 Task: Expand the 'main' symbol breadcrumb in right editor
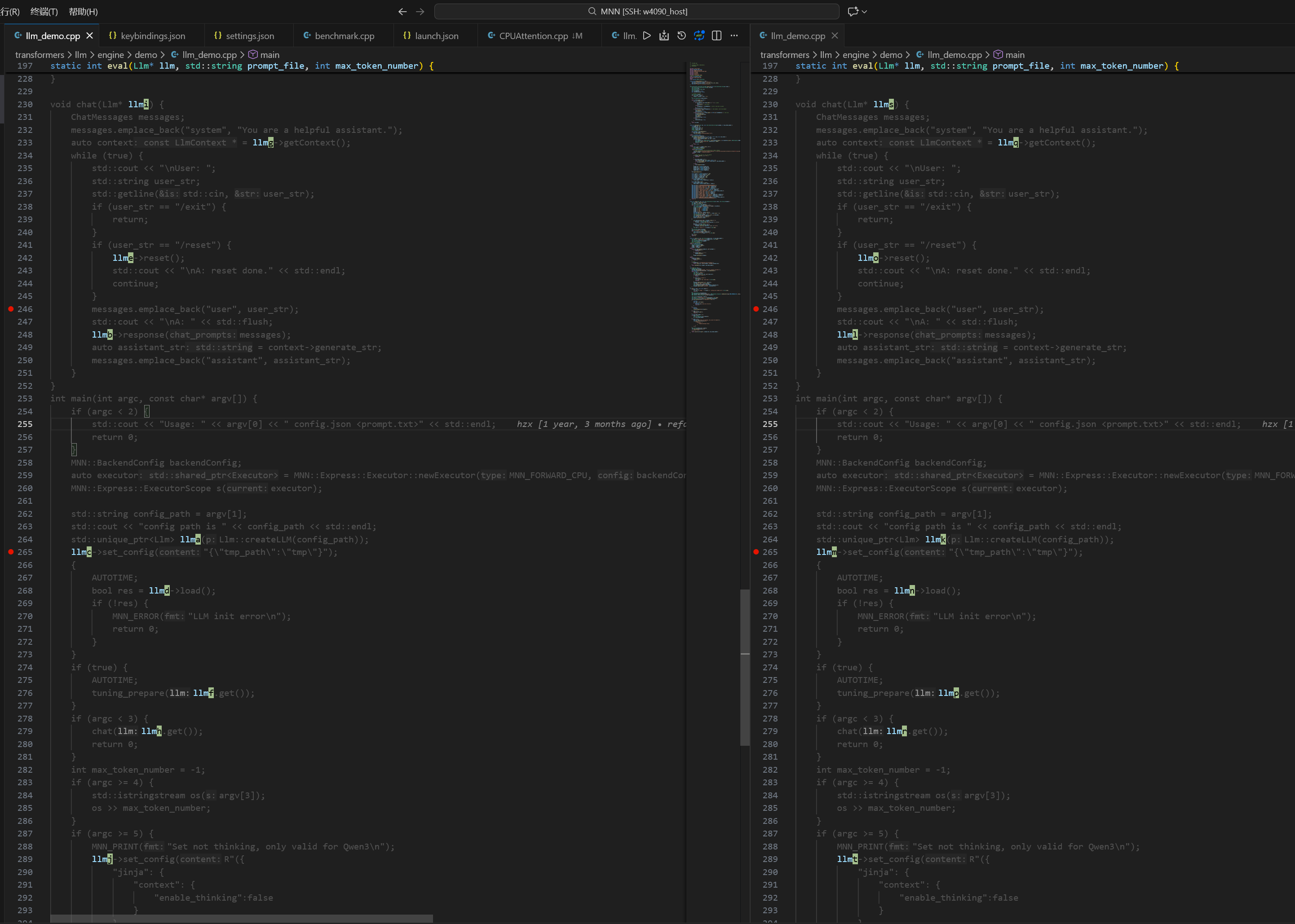1014,55
